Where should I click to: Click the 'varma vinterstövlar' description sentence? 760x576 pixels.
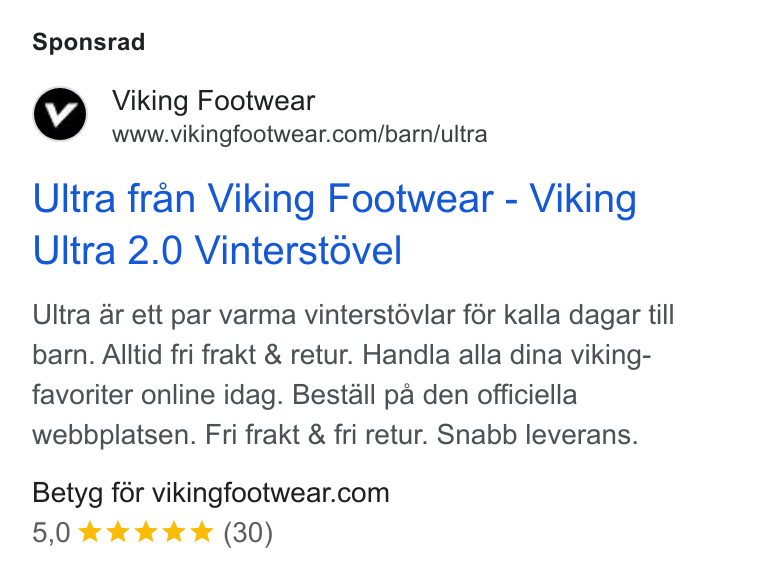click(353, 315)
